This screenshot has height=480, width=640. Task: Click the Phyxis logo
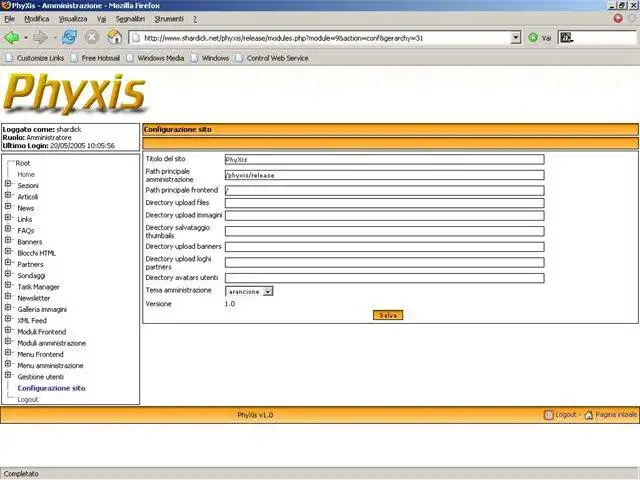[75, 93]
